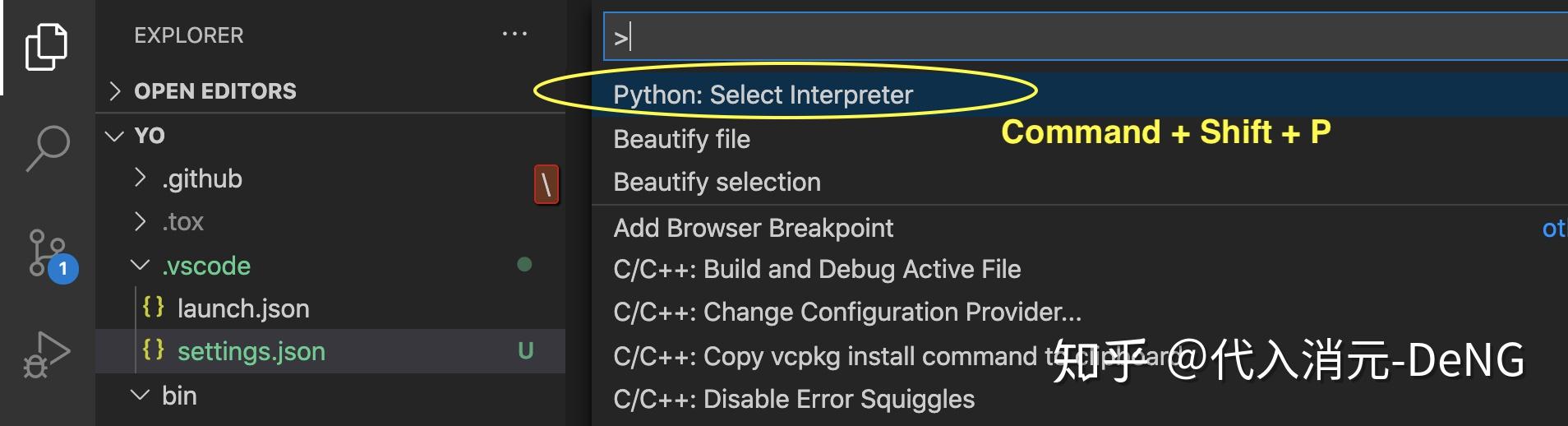Open the Run and Debug view
The image size is (1568, 426).
(46, 355)
